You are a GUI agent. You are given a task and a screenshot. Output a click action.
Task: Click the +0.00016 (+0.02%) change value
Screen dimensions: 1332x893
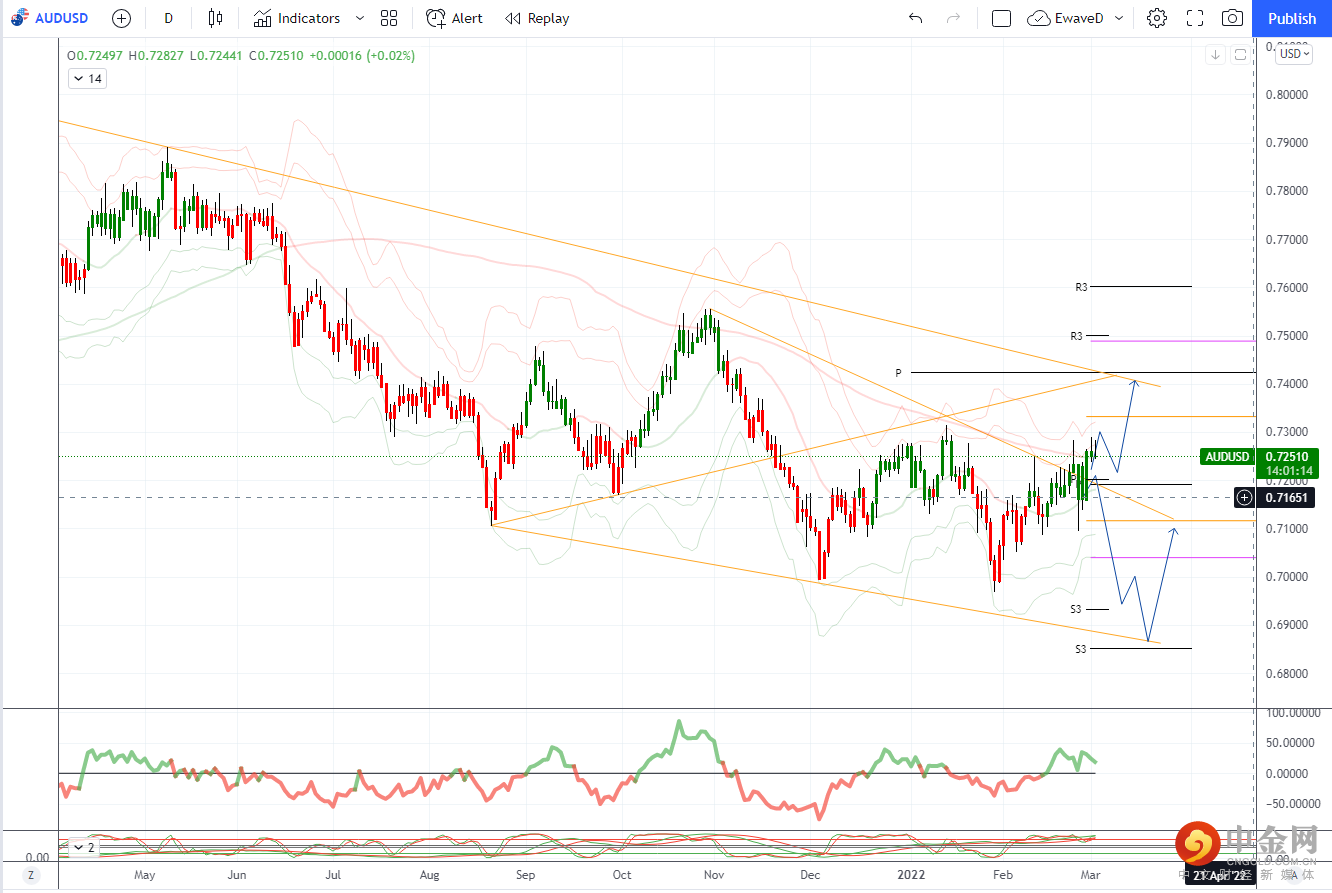tap(361, 55)
